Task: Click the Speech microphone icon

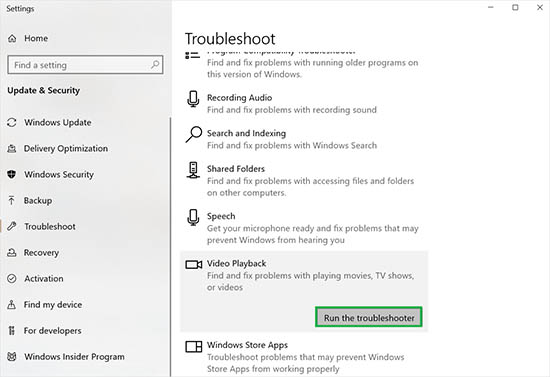Action: (x=193, y=217)
